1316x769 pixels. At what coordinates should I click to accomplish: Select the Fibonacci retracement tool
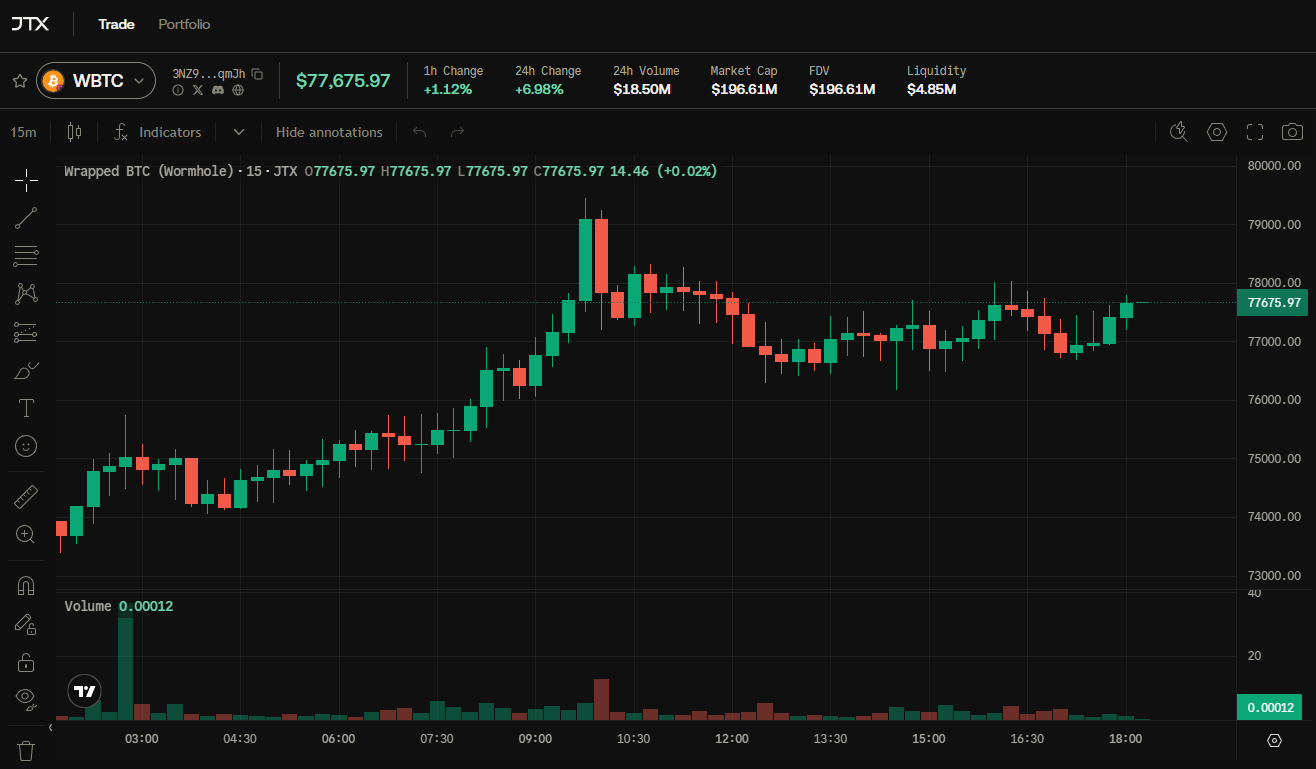pos(26,256)
